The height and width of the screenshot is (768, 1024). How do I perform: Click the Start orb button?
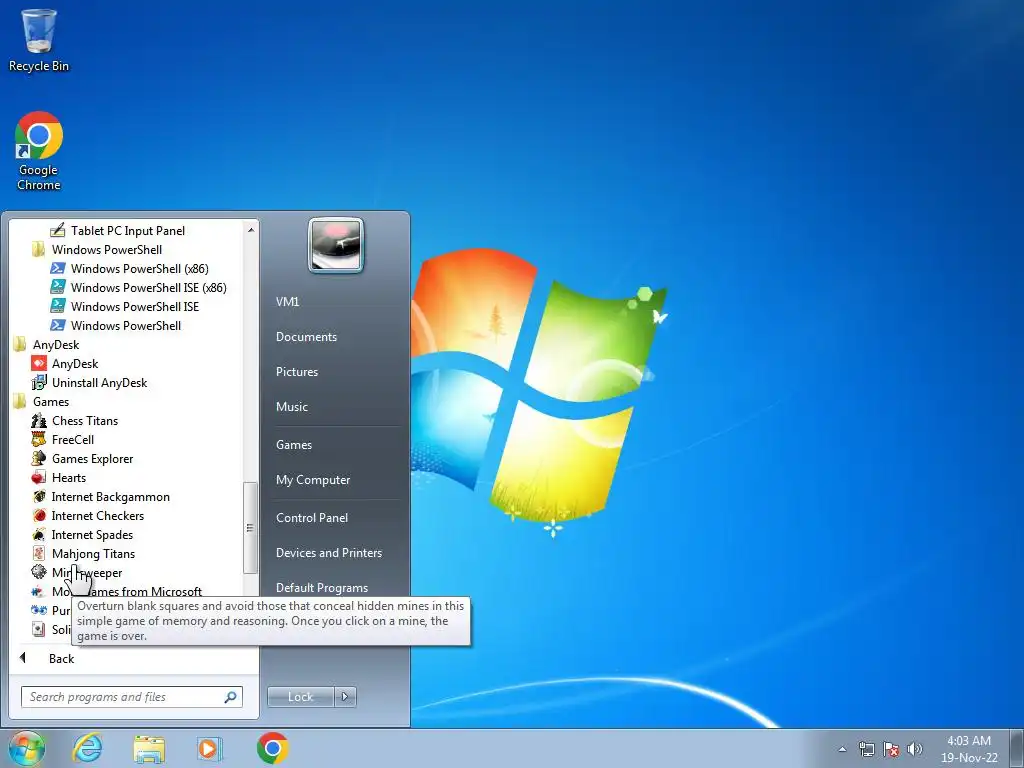(x=25, y=748)
